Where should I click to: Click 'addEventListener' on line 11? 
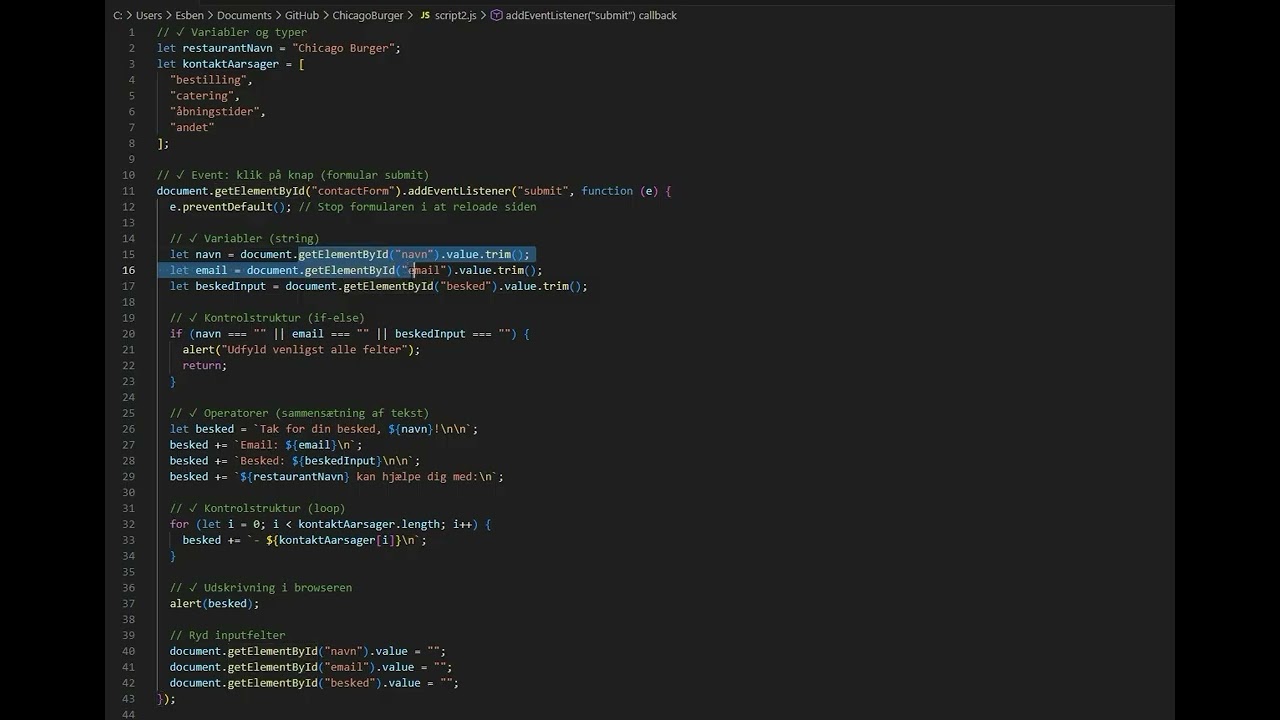[x=459, y=191]
